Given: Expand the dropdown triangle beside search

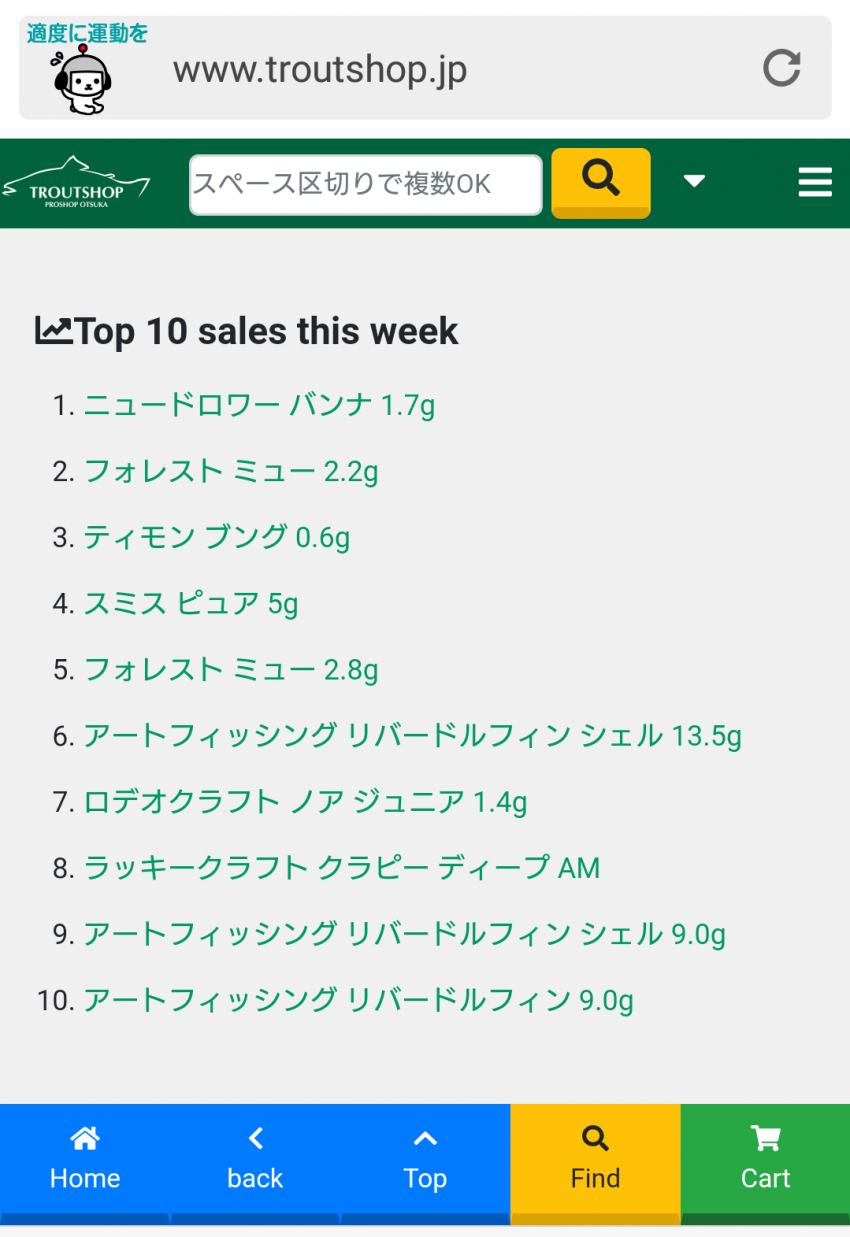Looking at the screenshot, I should (x=694, y=181).
